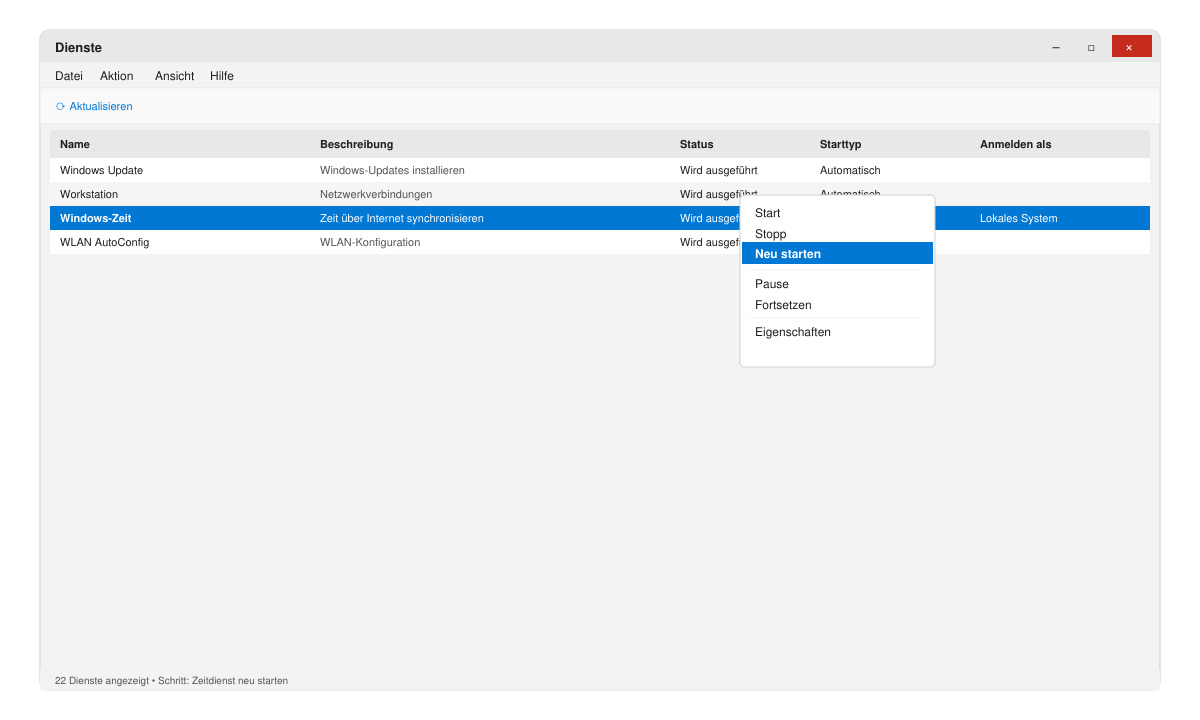Close the Dienste window
The width and height of the screenshot is (1200, 720).
(x=1131, y=47)
